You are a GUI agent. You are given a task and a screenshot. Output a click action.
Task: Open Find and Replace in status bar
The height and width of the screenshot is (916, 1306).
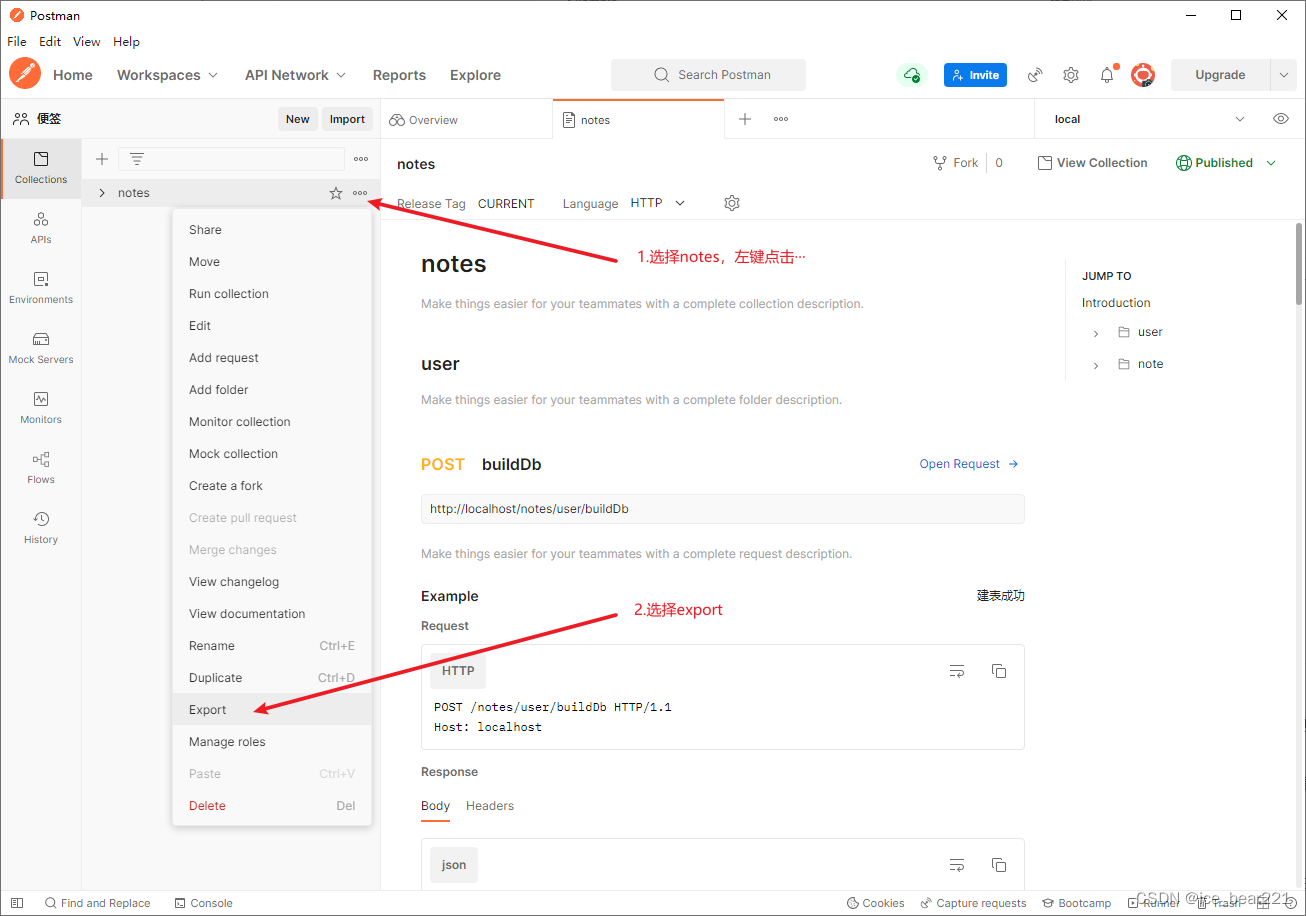point(97,903)
